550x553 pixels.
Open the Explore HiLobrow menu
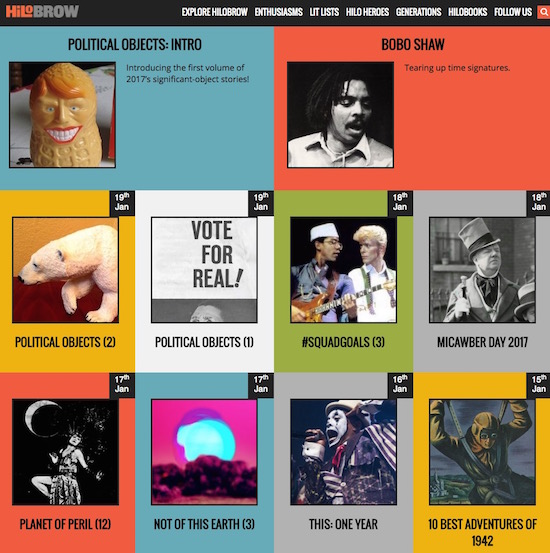pos(214,12)
